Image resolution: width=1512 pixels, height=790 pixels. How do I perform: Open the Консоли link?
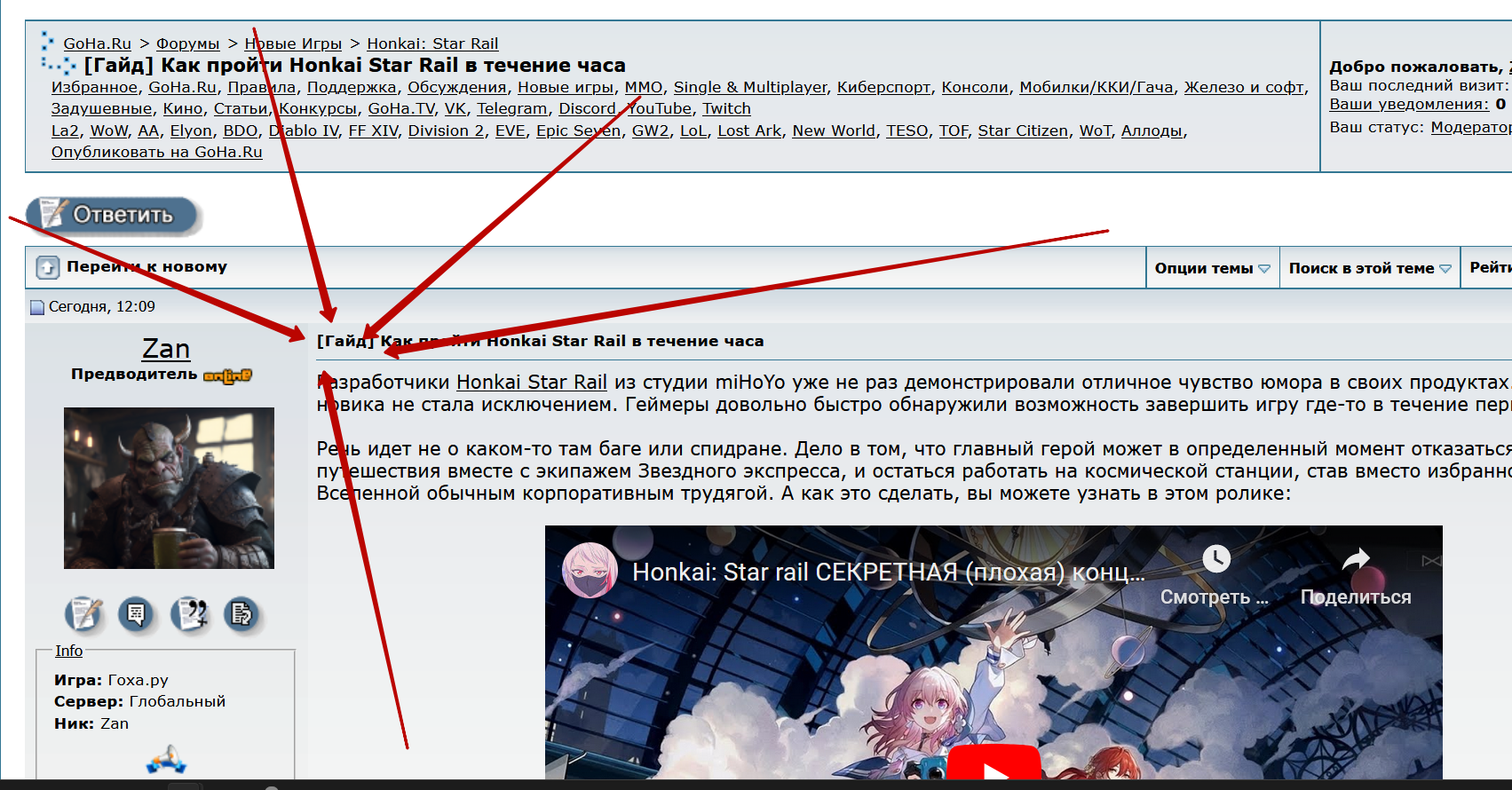click(975, 87)
